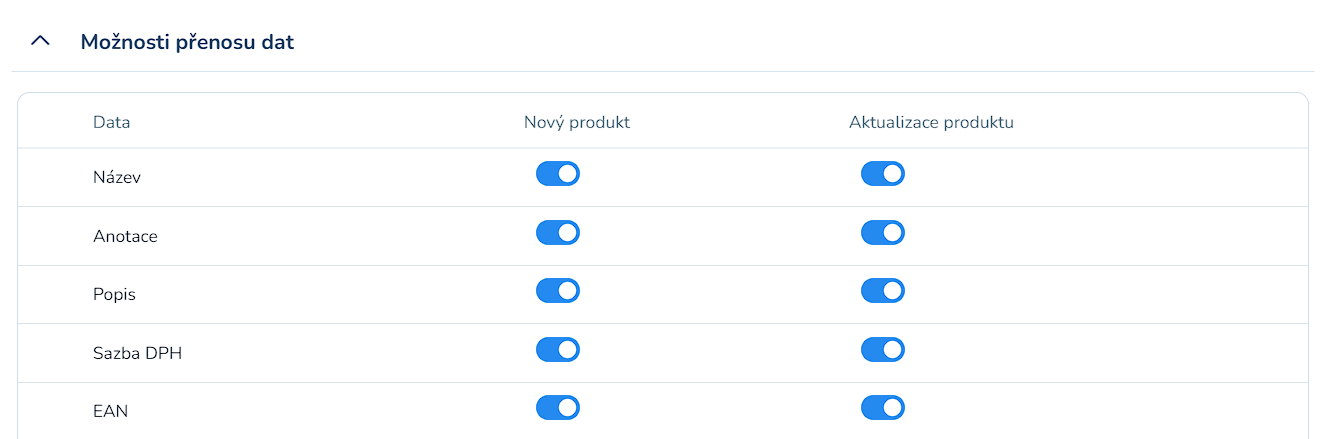Screen dimensions: 1325x439
Task: Disable EAN for Aktualizace produktu
Action: pyautogui.click(x=883, y=408)
